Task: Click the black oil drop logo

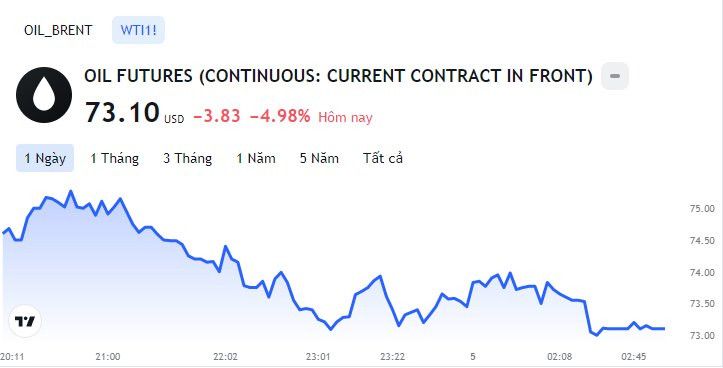Action: tap(44, 95)
